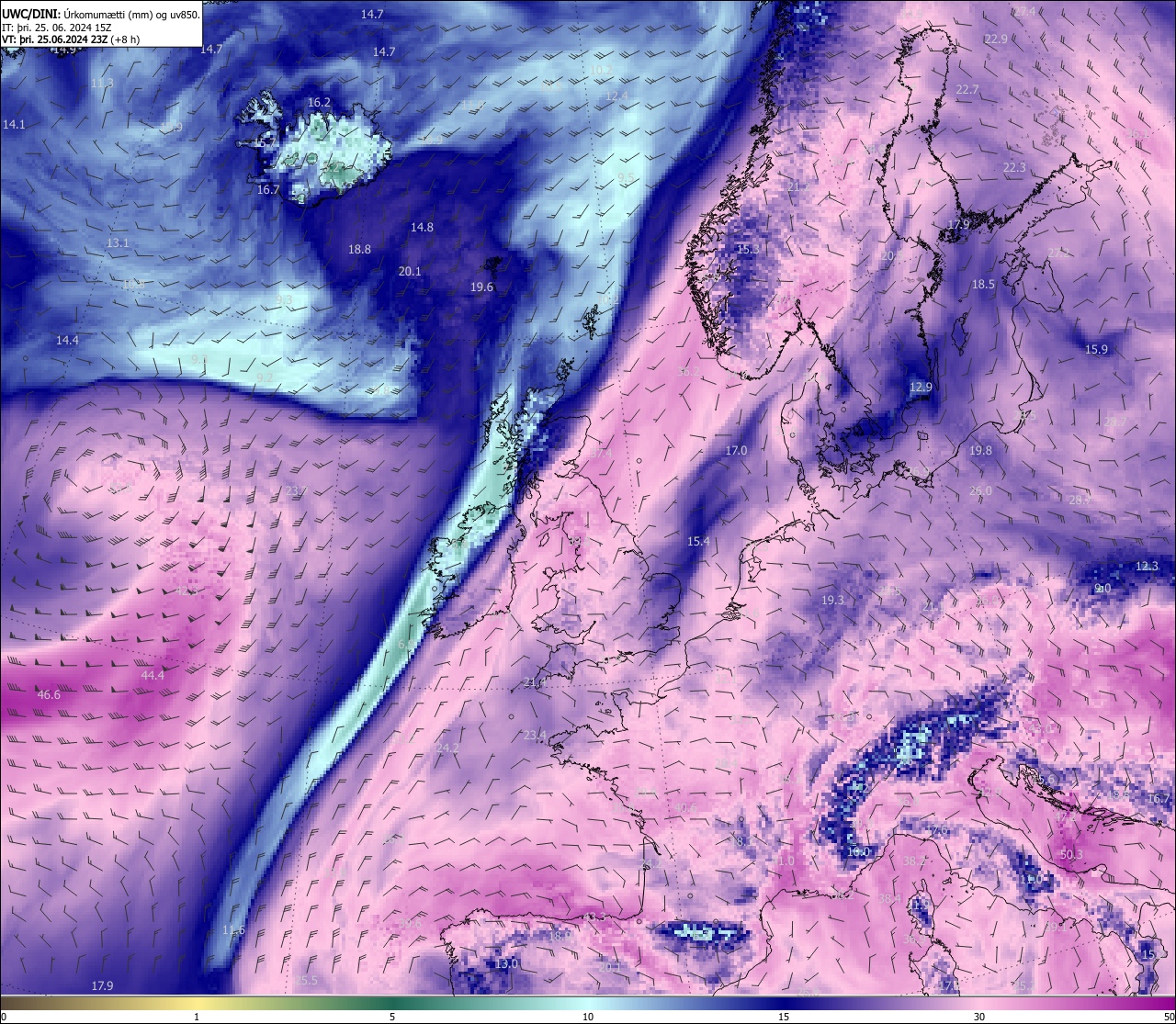The width and height of the screenshot is (1176, 1024).
Task: Click the 19.3 value on the map
Action: 831,600
